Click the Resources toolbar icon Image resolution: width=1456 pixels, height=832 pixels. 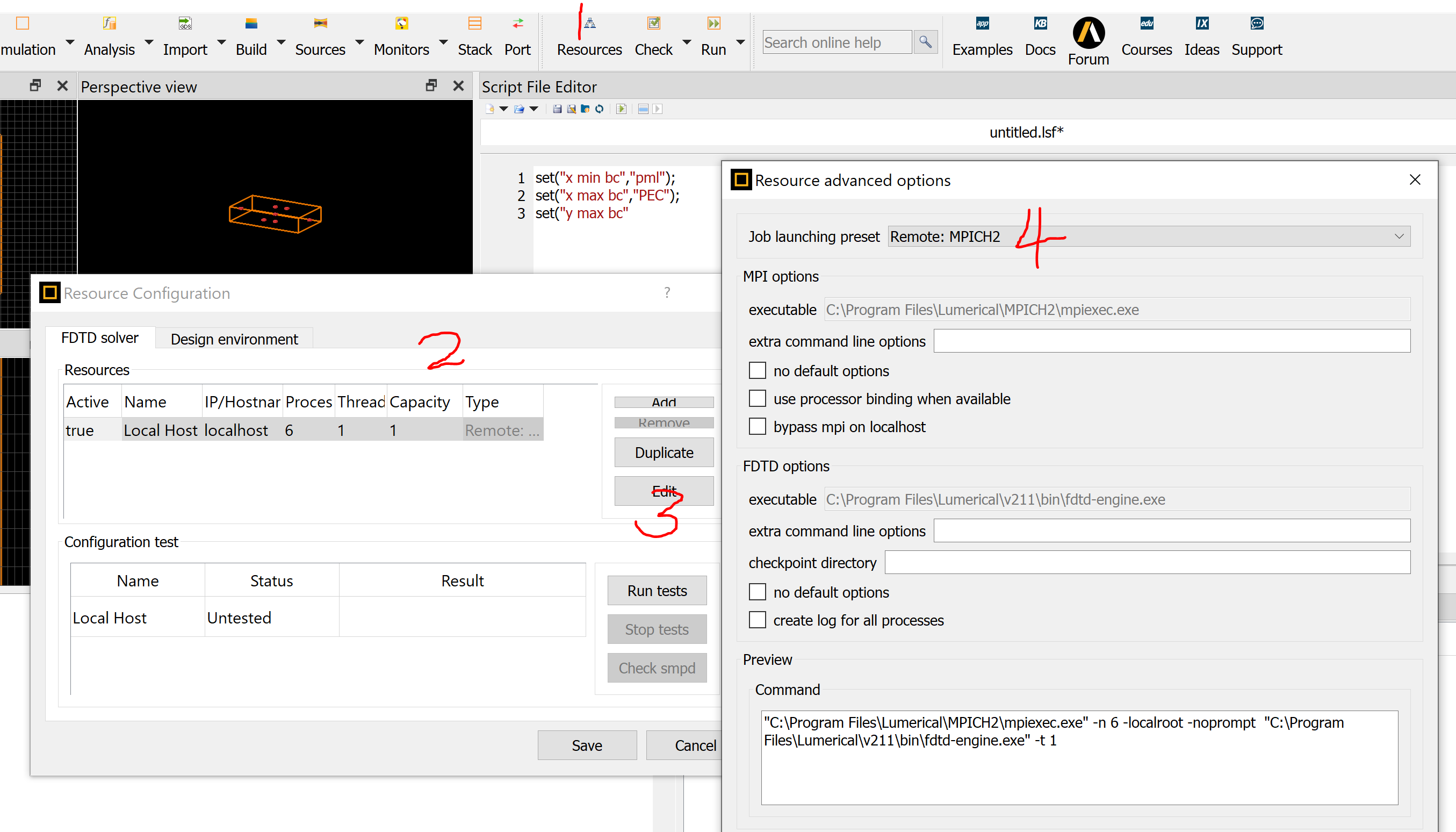click(x=589, y=24)
